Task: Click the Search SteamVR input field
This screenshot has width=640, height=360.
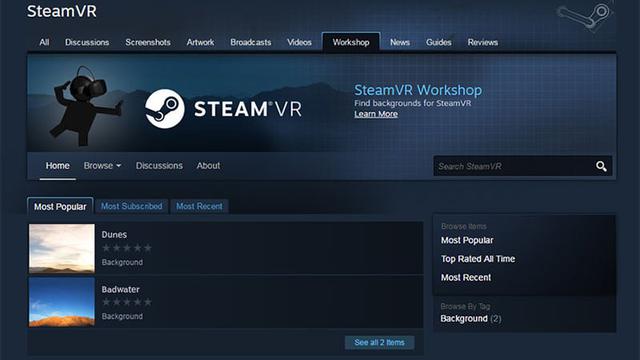Action: (x=514, y=166)
